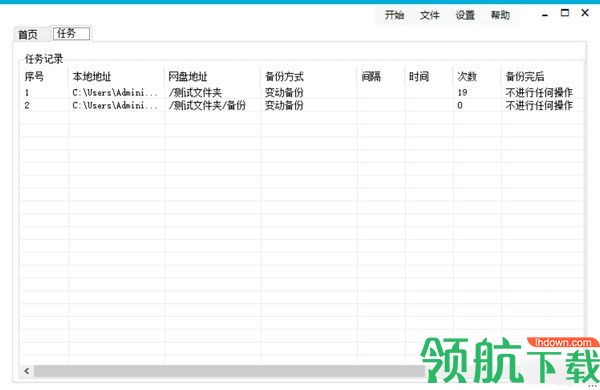The height and width of the screenshot is (390, 600).
Task: Minimize the backup window
Action: click(545, 15)
